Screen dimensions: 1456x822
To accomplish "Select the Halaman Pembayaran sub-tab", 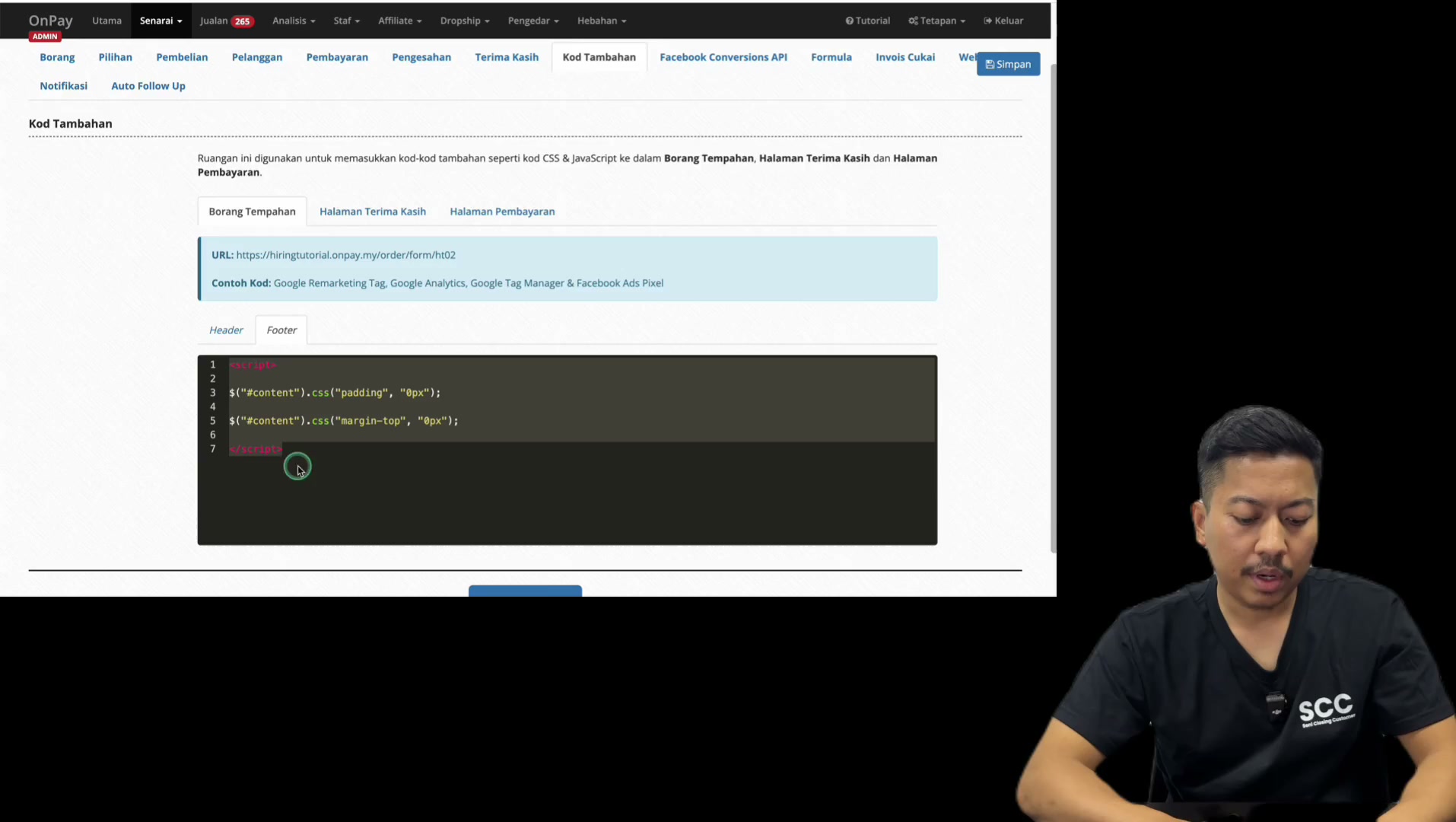I will 502,212.
